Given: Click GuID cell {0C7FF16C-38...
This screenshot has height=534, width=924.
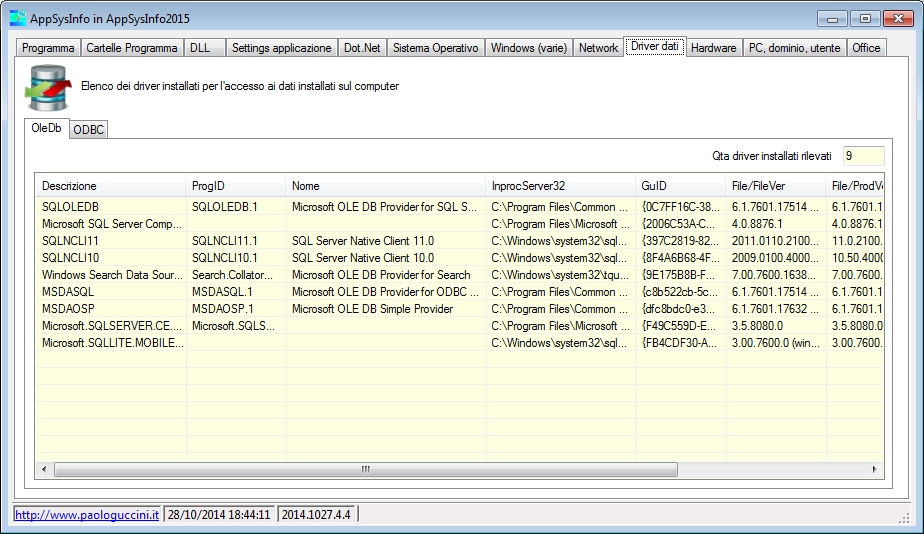Looking at the screenshot, I should (x=681, y=207).
